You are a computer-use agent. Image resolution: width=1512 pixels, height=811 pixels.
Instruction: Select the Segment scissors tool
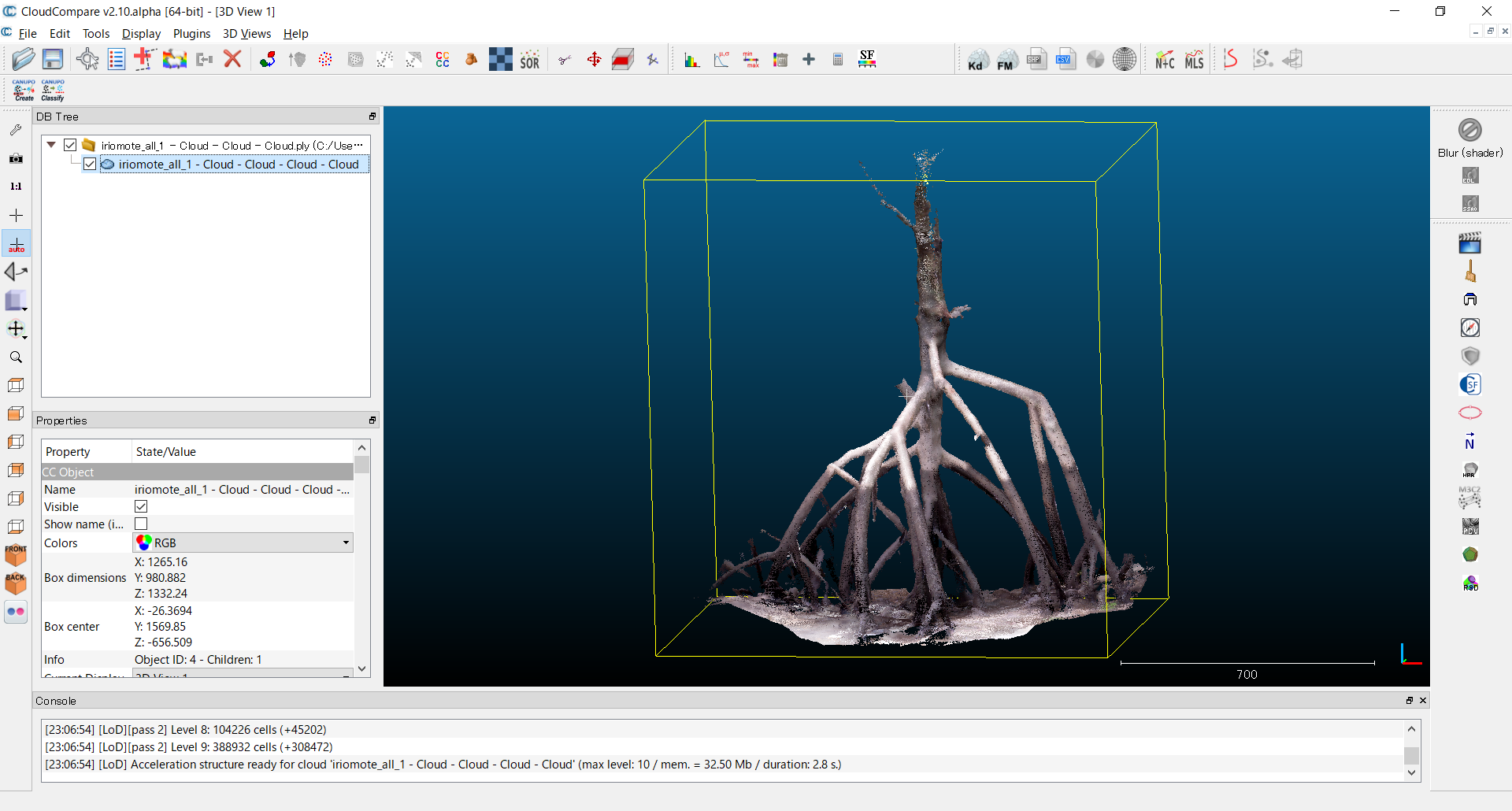(x=565, y=60)
